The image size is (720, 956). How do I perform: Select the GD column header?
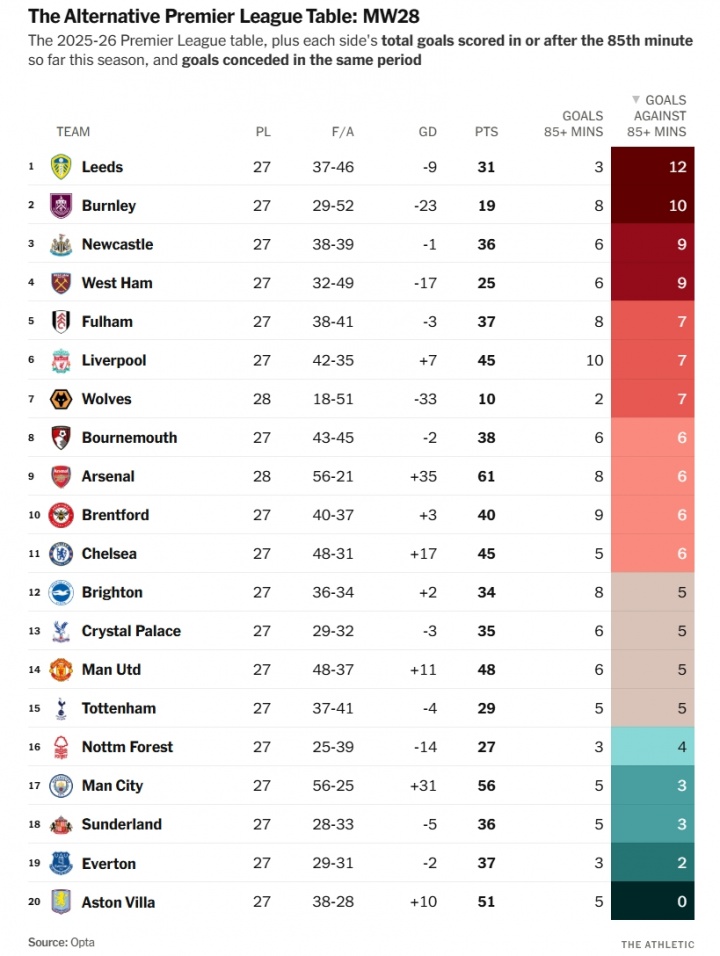coord(428,132)
